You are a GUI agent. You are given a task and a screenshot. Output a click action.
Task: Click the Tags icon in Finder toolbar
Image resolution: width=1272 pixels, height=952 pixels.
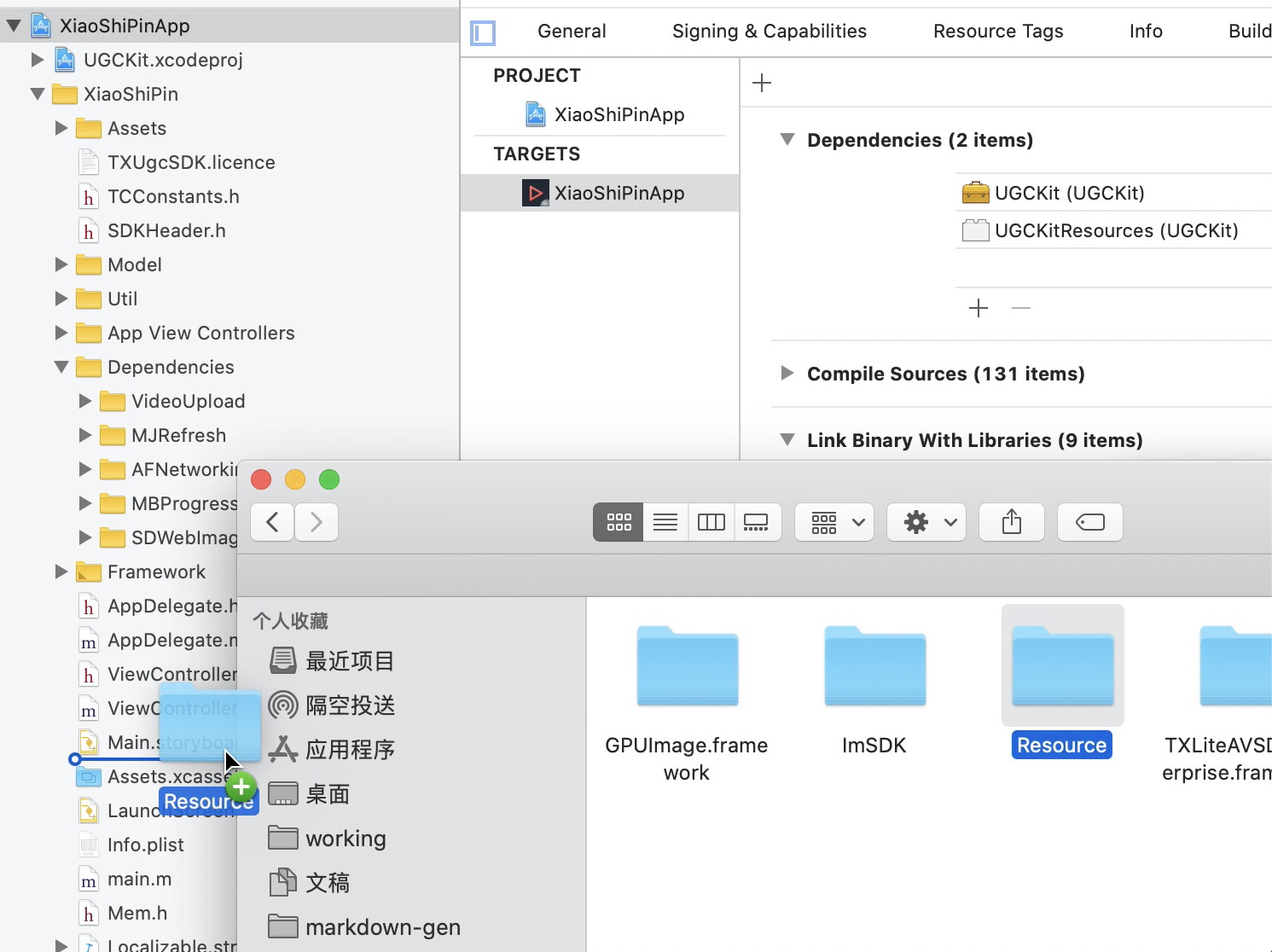point(1089,522)
